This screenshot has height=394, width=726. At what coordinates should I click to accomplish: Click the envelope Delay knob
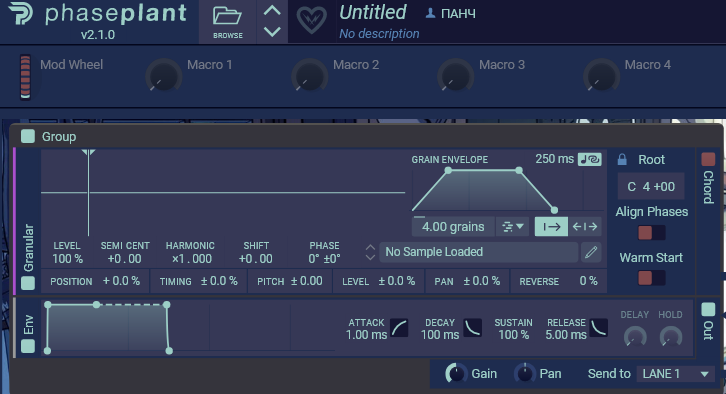click(635, 337)
